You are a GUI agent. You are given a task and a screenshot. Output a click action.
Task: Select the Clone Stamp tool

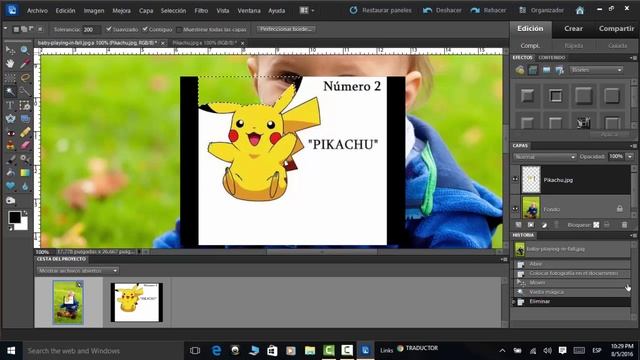[x=10, y=145]
